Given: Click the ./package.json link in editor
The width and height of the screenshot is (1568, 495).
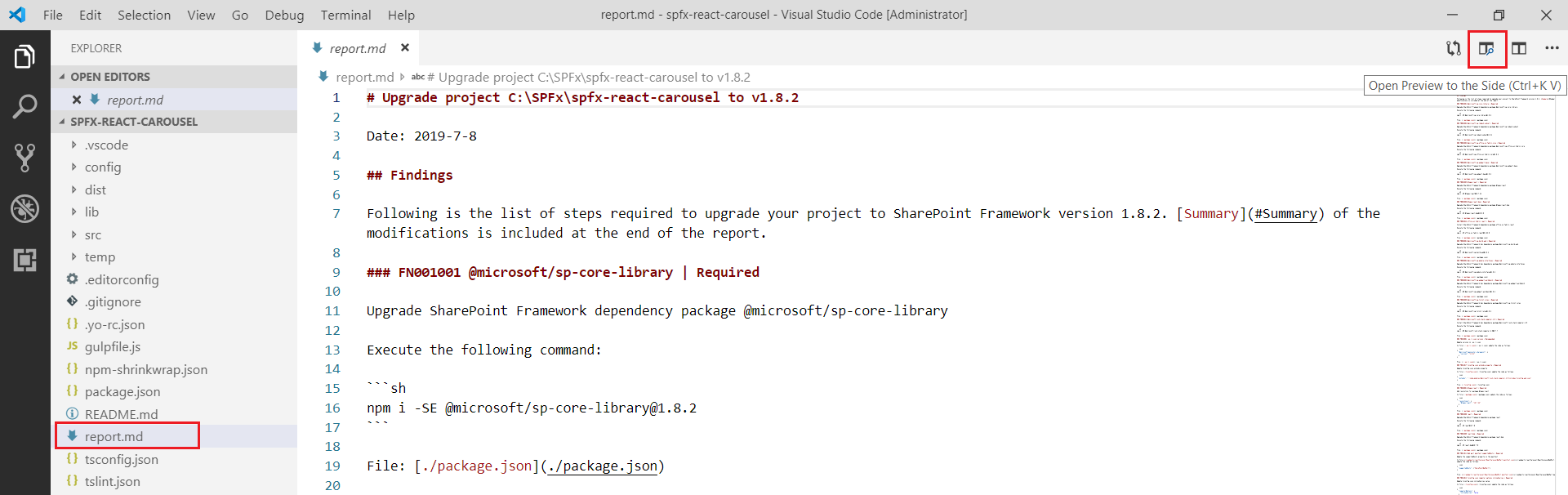Looking at the screenshot, I should pos(603,466).
